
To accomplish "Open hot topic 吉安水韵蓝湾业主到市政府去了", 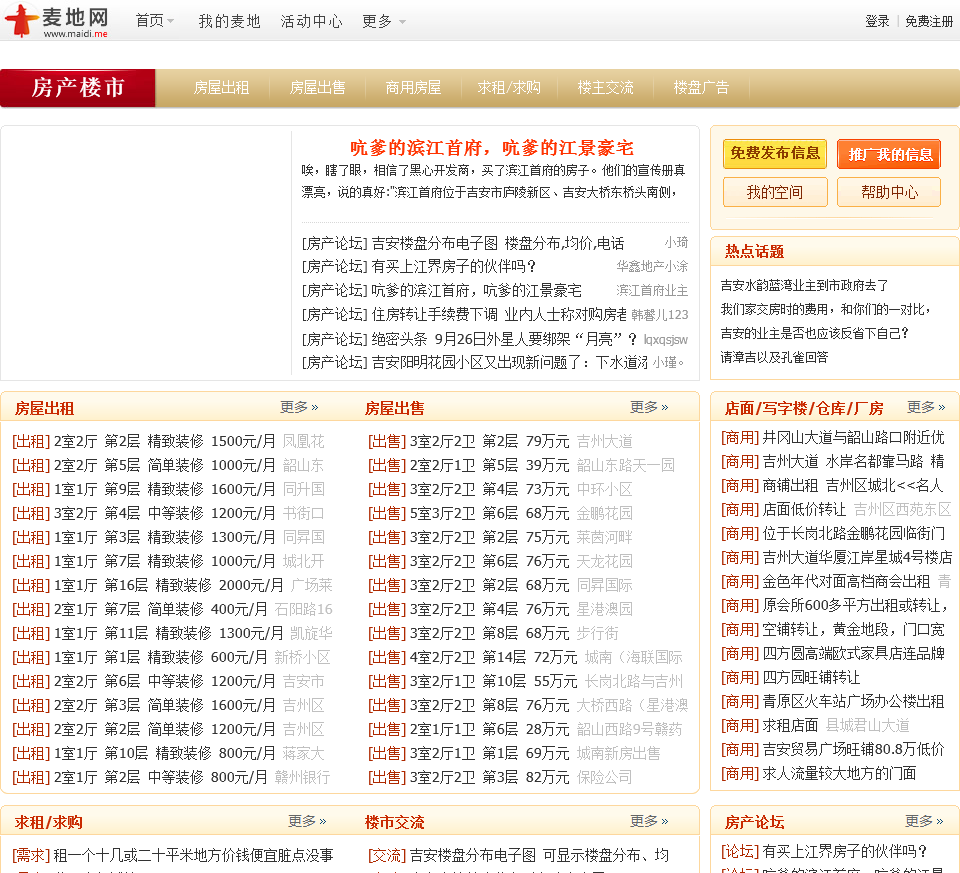I will tap(804, 285).
